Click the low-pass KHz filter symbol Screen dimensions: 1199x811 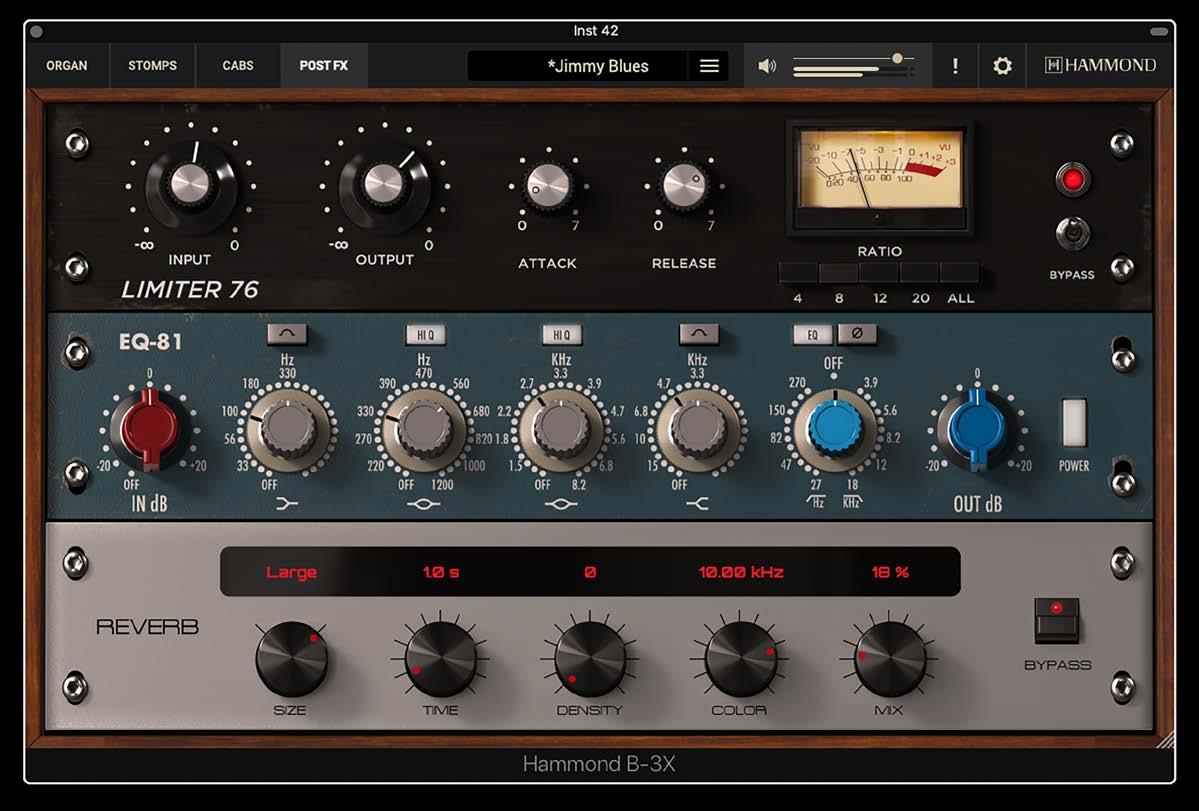[852, 501]
